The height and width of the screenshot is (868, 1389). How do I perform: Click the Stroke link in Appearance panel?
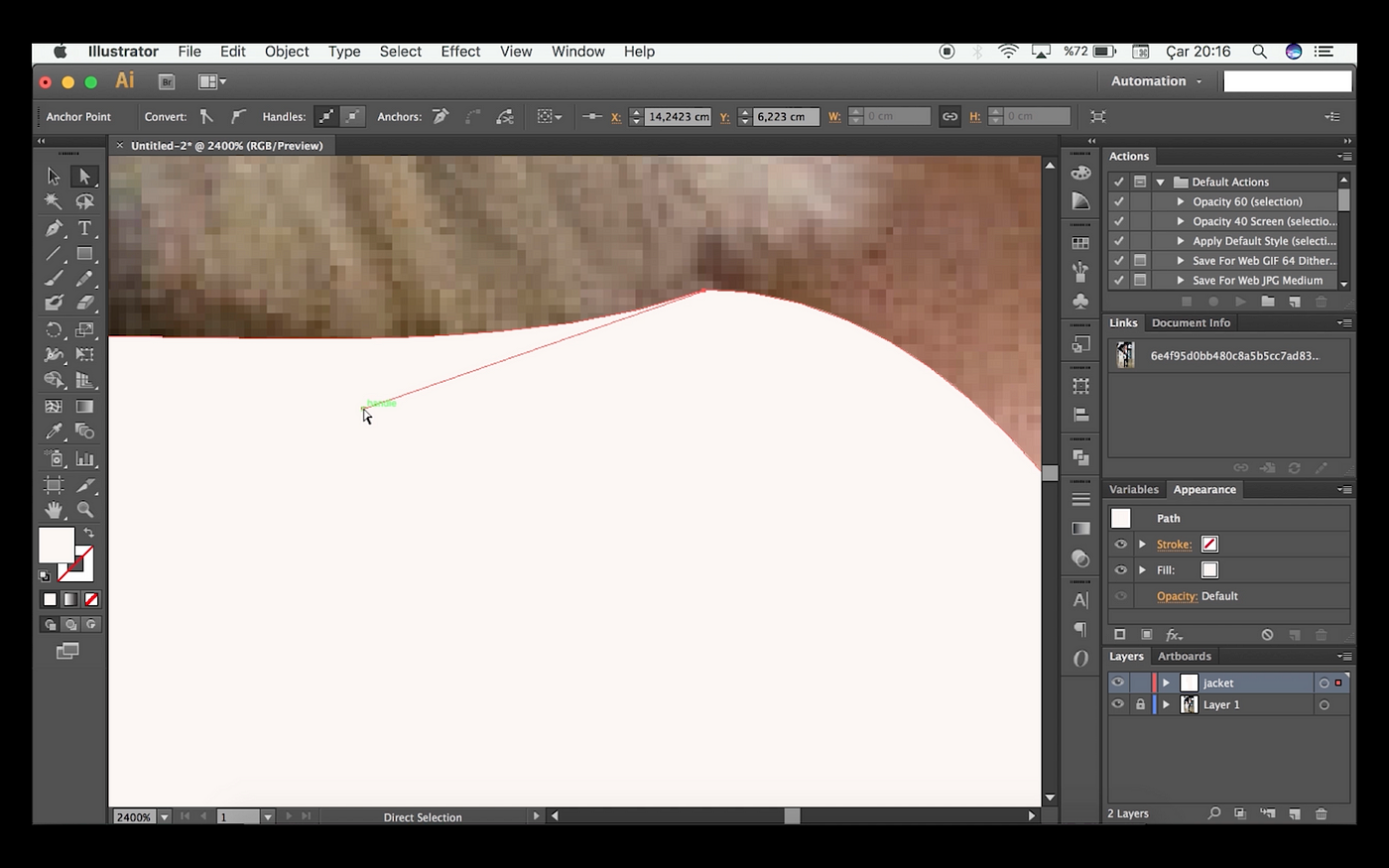(x=1174, y=545)
